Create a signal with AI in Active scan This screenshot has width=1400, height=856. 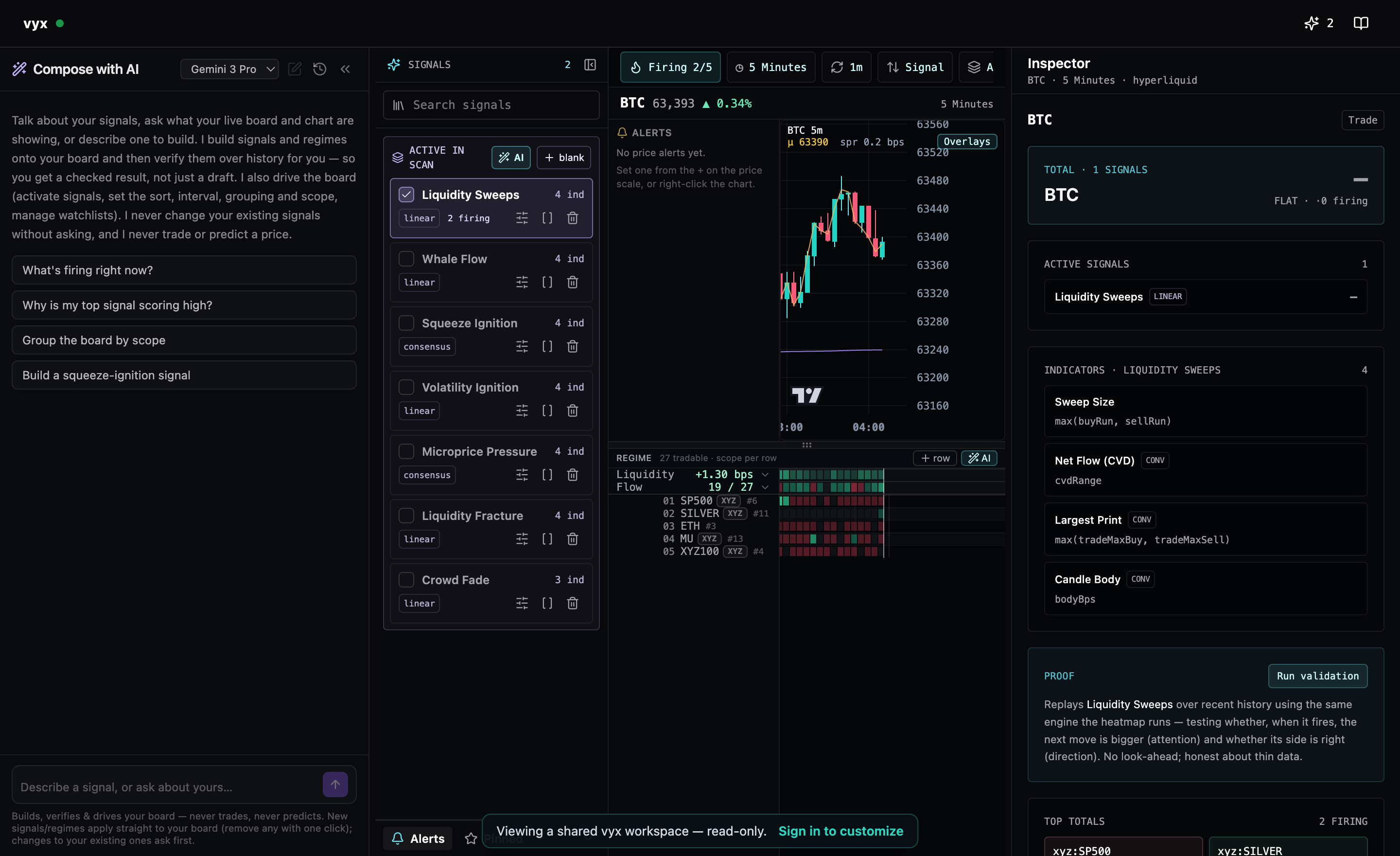point(511,158)
